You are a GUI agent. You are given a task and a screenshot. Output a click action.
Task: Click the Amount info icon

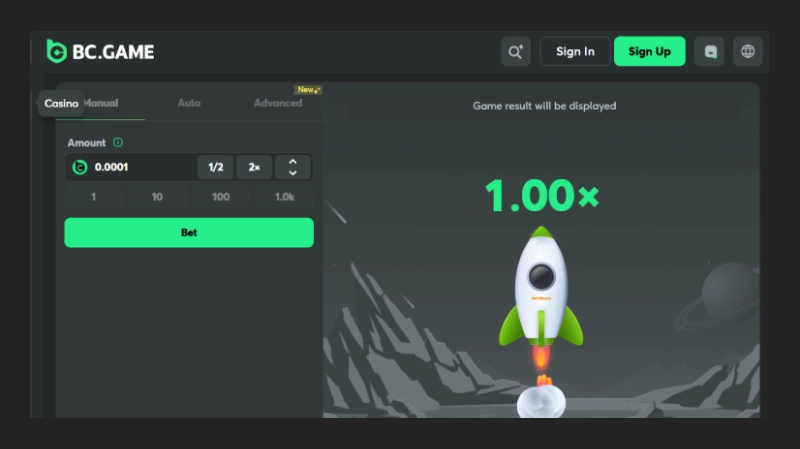point(118,143)
